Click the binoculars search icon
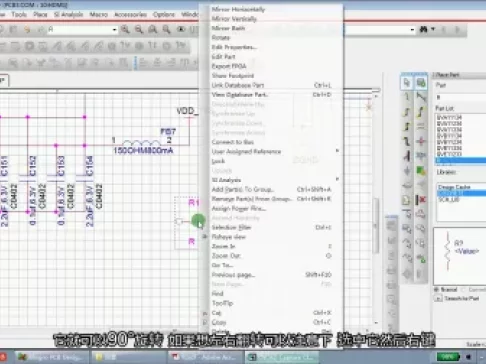Image resolution: width=486 pixels, height=364 pixels. coord(424,29)
